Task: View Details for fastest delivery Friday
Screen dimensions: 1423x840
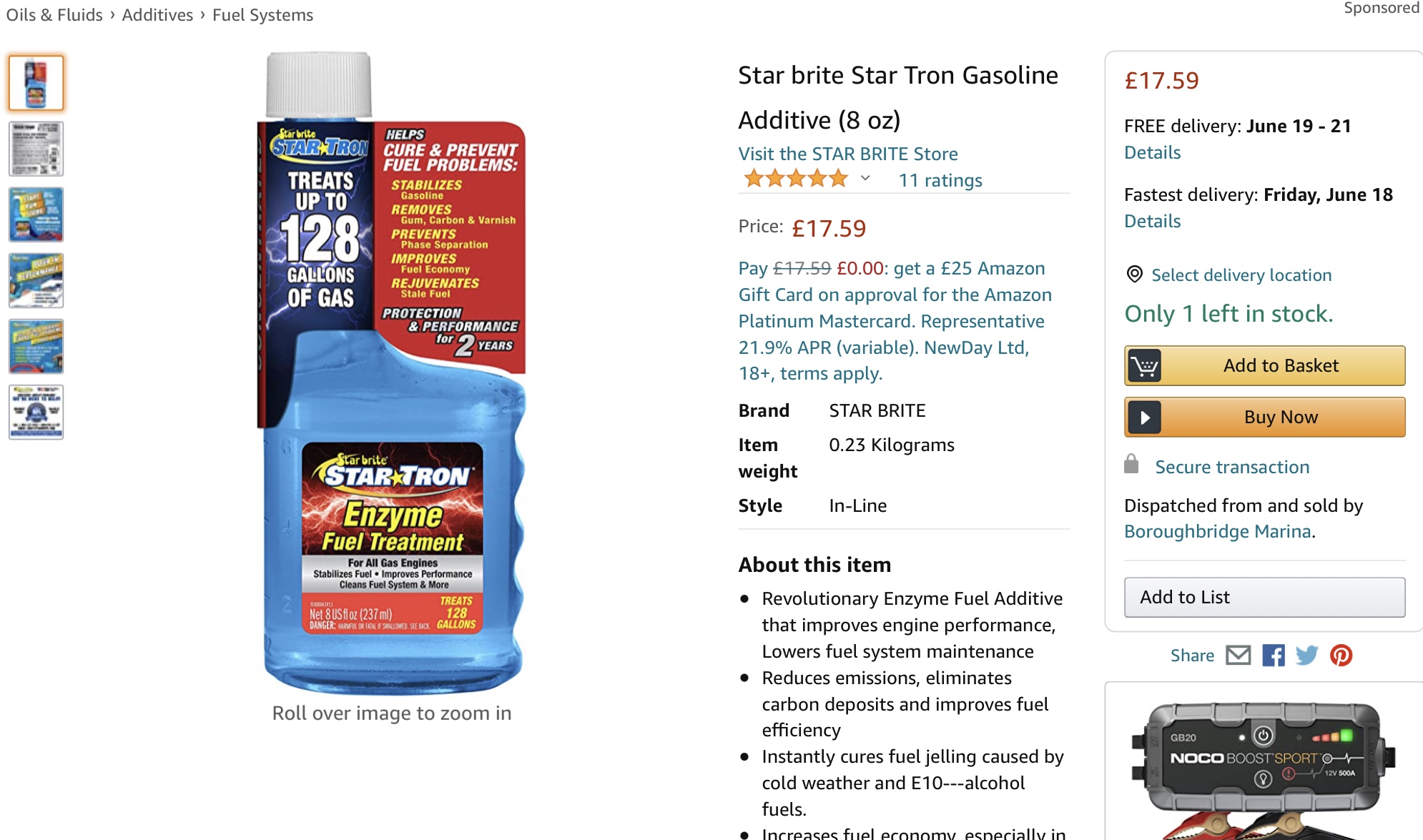Action: 1152,221
